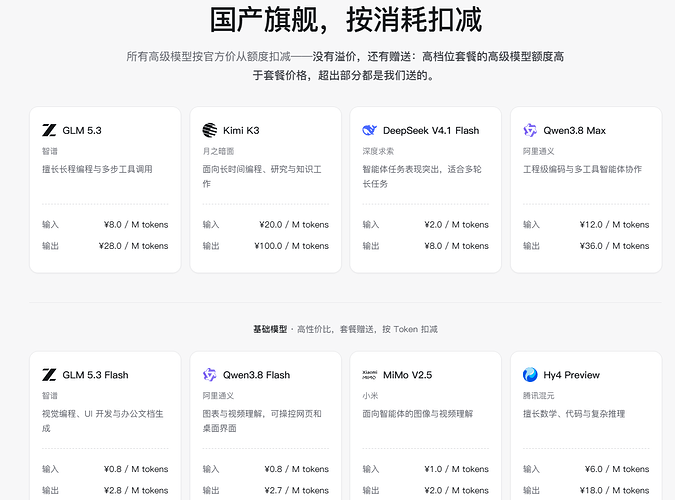Click DeepSeek V4.1 Flash input price ¥2.0
This screenshot has width=675, height=500.
pyautogui.click(x=456, y=224)
